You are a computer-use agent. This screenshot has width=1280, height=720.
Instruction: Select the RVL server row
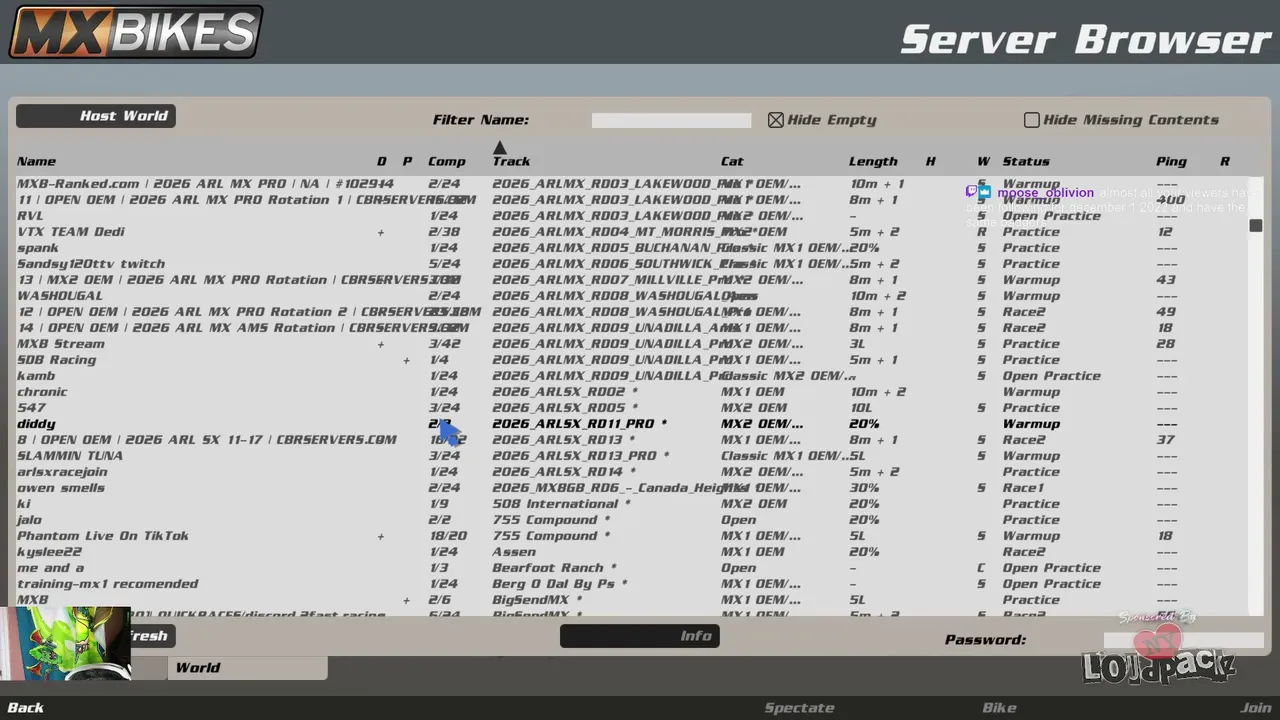pyautogui.click(x=632, y=216)
